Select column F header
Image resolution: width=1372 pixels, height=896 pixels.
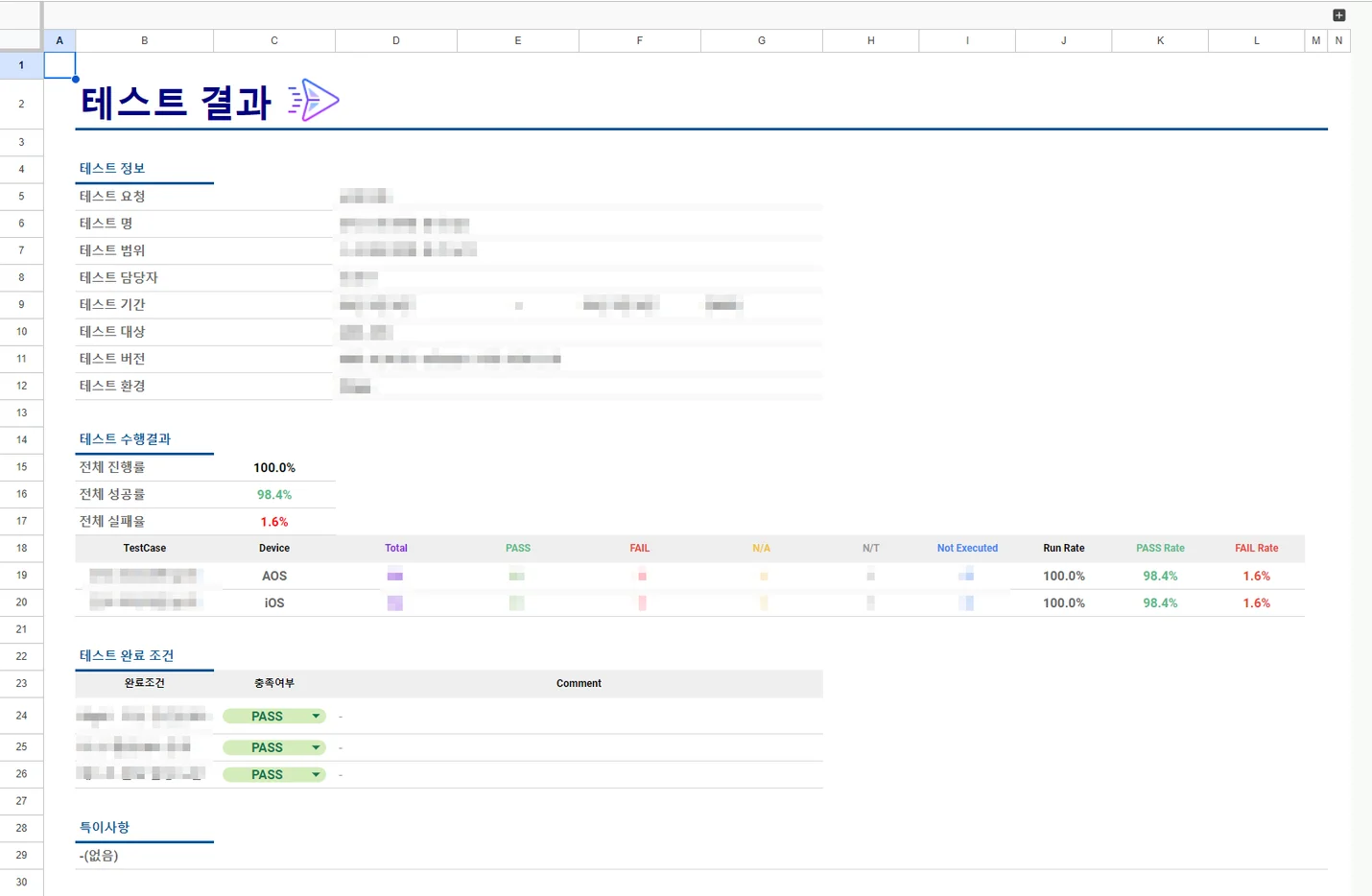click(640, 40)
